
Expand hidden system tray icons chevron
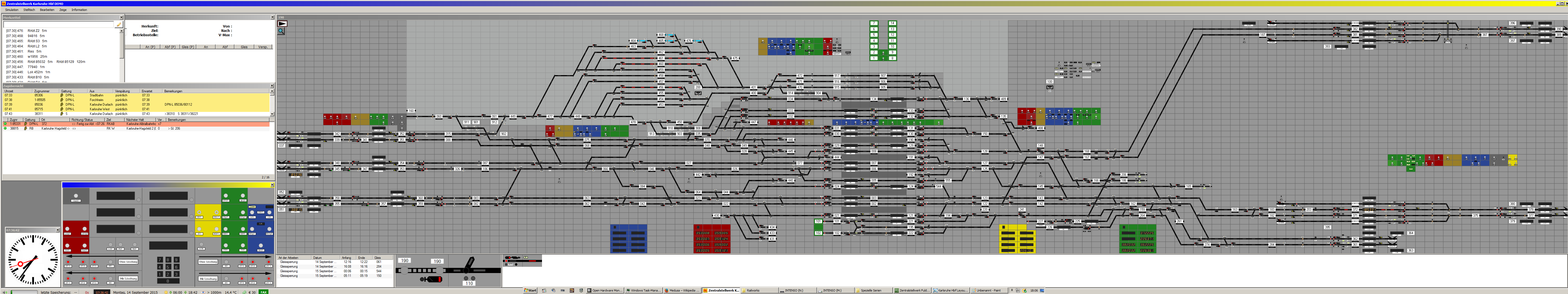click(x=1012, y=290)
